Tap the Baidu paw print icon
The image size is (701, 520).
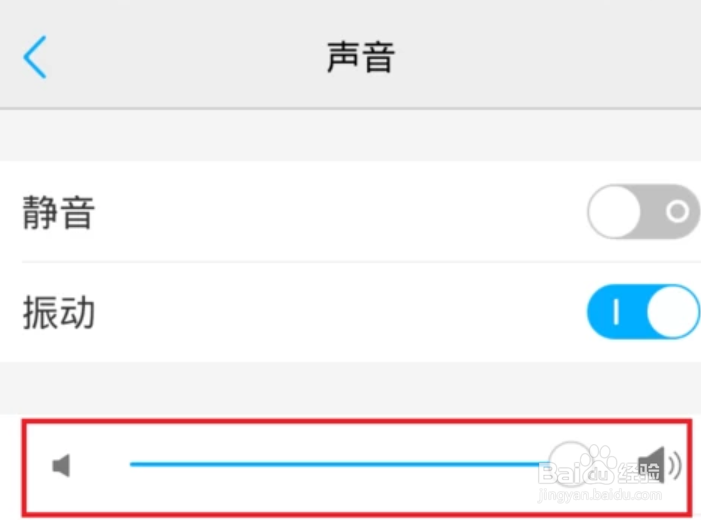[x=598, y=465]
